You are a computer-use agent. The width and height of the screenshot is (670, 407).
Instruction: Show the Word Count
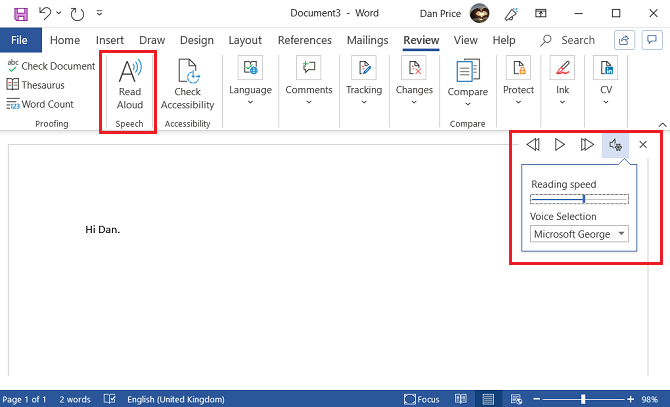[40, 104]
